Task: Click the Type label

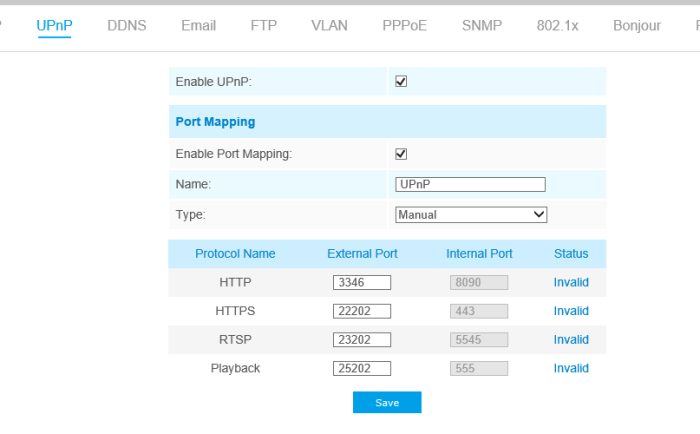Action: click(x=191, y=215)
